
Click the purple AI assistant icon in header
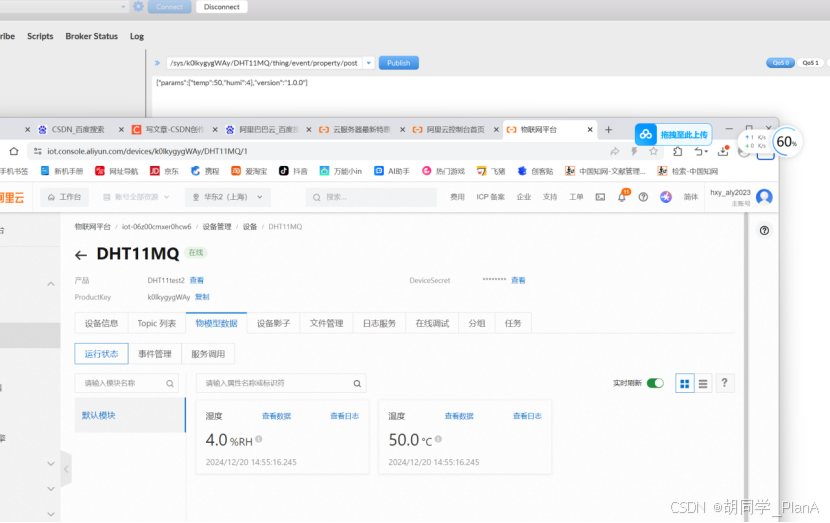(x=666, y=197)
